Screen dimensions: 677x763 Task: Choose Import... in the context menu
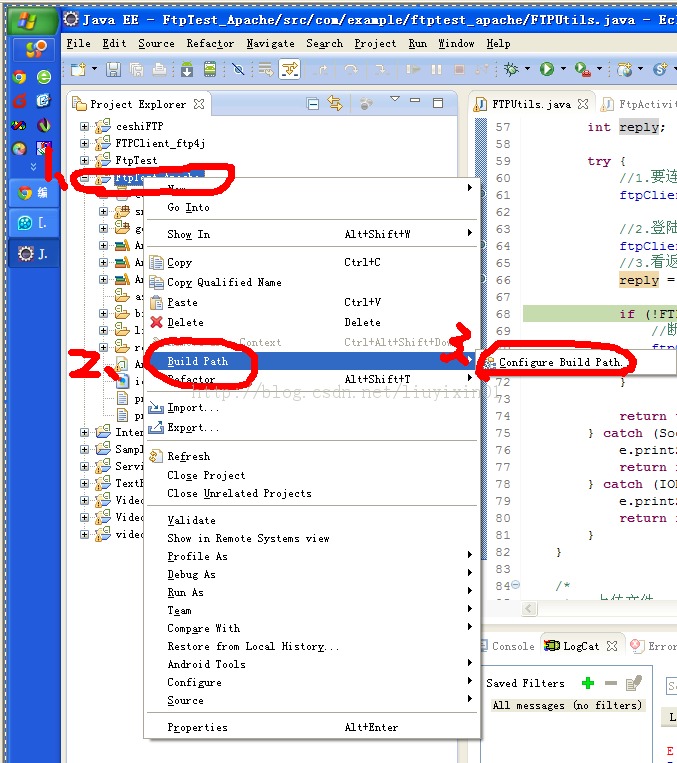tap(311, 408)
